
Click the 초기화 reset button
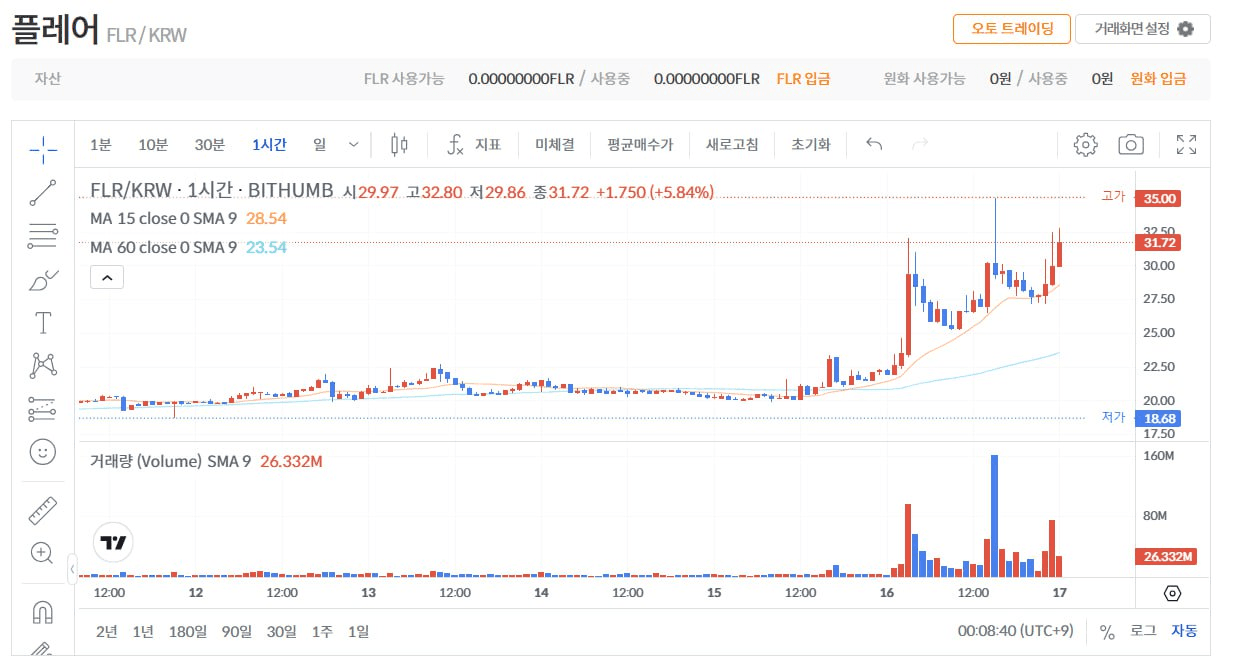pos(810,145)
